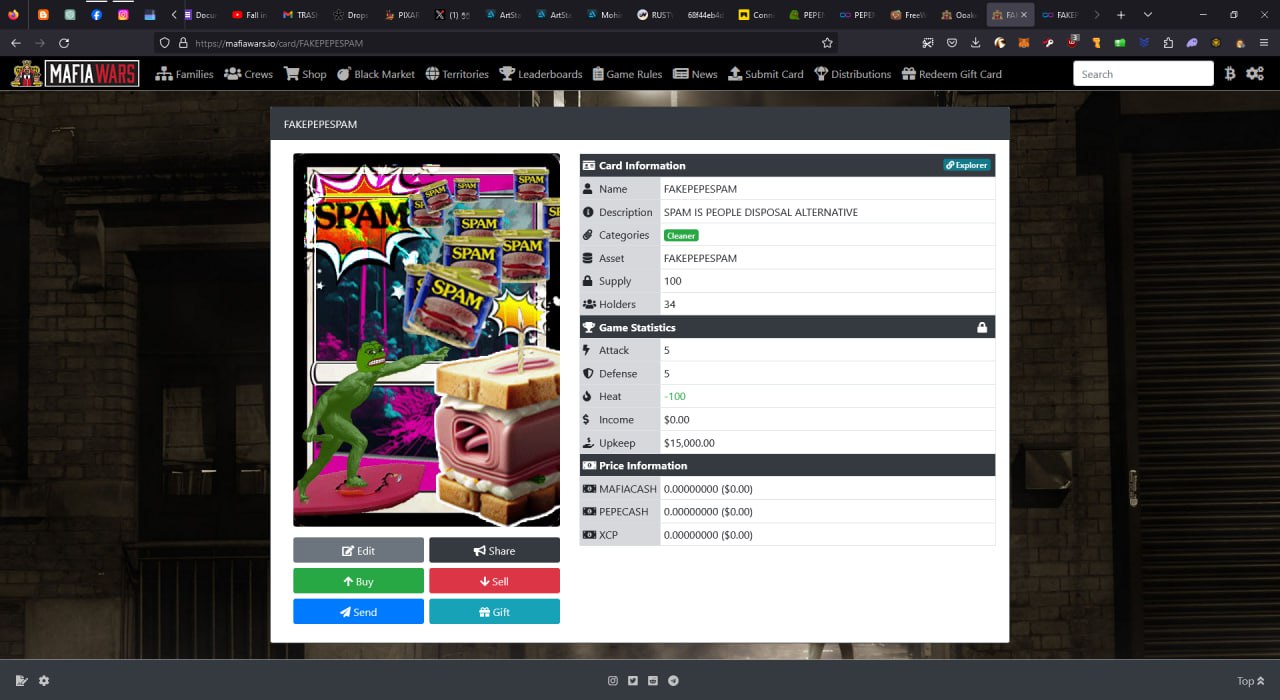Click the Bitcoin icon in navbar
The image size is (1280, 700).
pyautogui.click(x=1230, y=74)
